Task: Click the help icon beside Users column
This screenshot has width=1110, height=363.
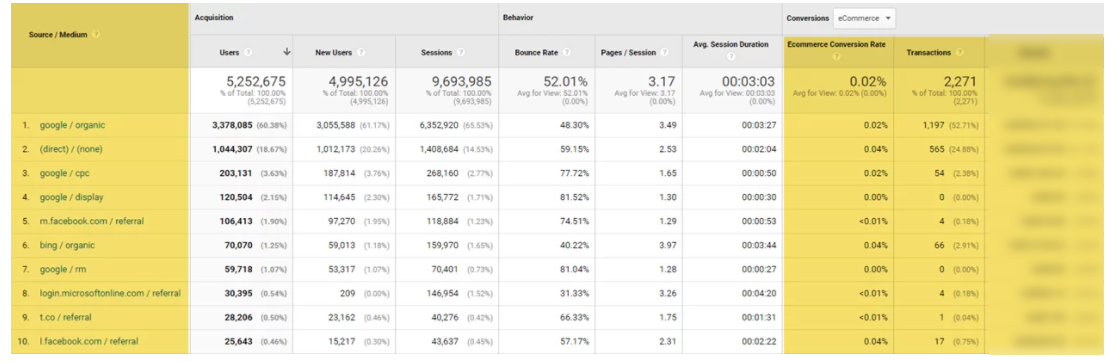Action: pos(248,52)
